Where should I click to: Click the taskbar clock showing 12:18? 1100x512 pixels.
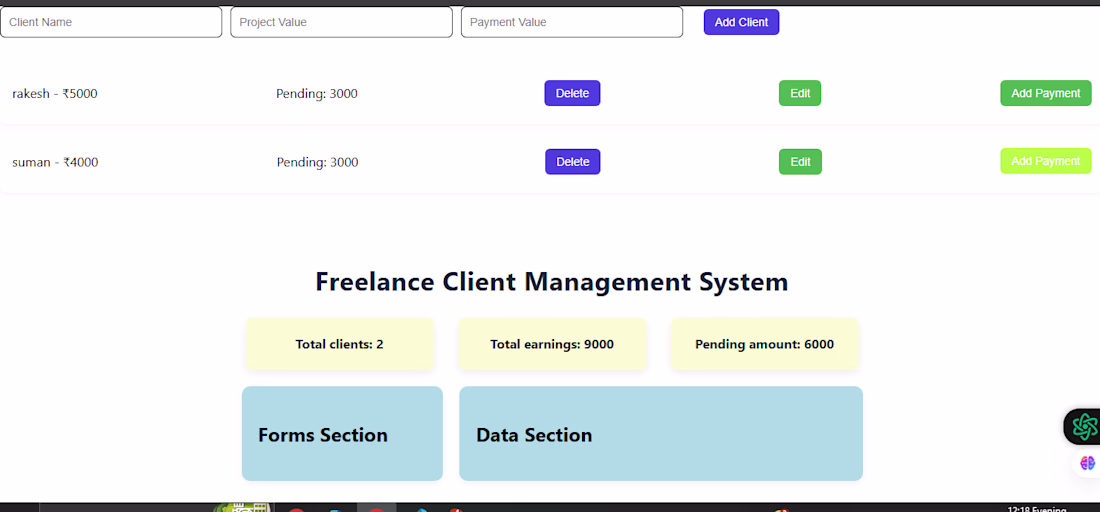tap(1037, 509)
